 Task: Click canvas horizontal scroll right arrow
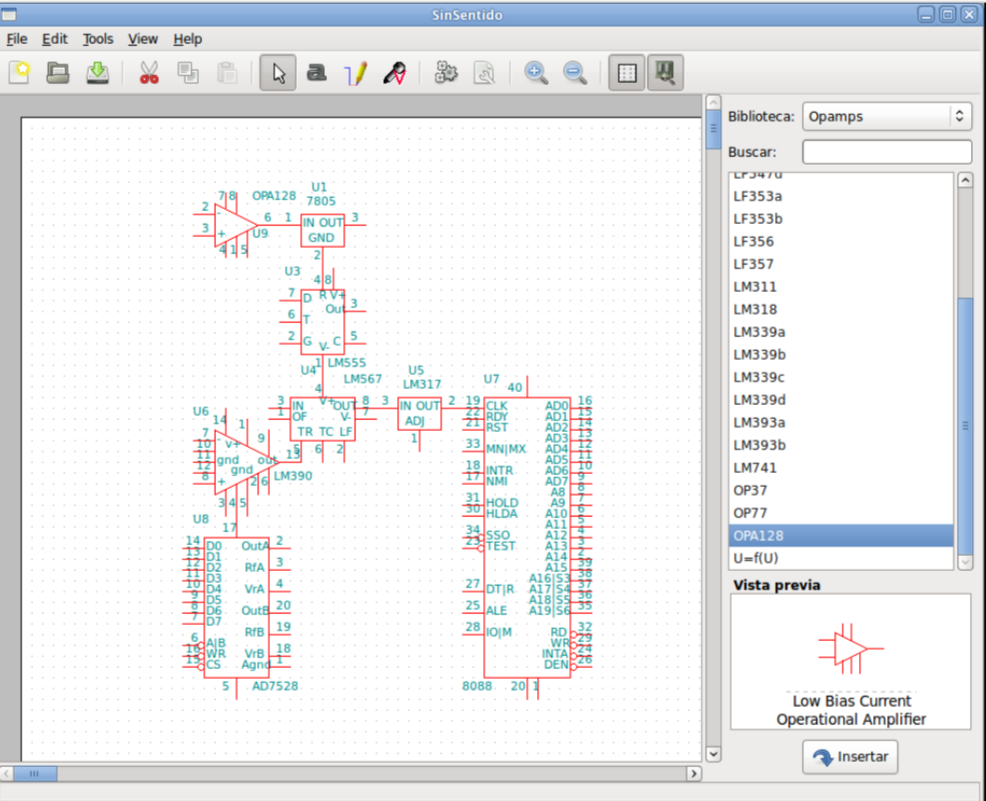click(x=694, y=773)
